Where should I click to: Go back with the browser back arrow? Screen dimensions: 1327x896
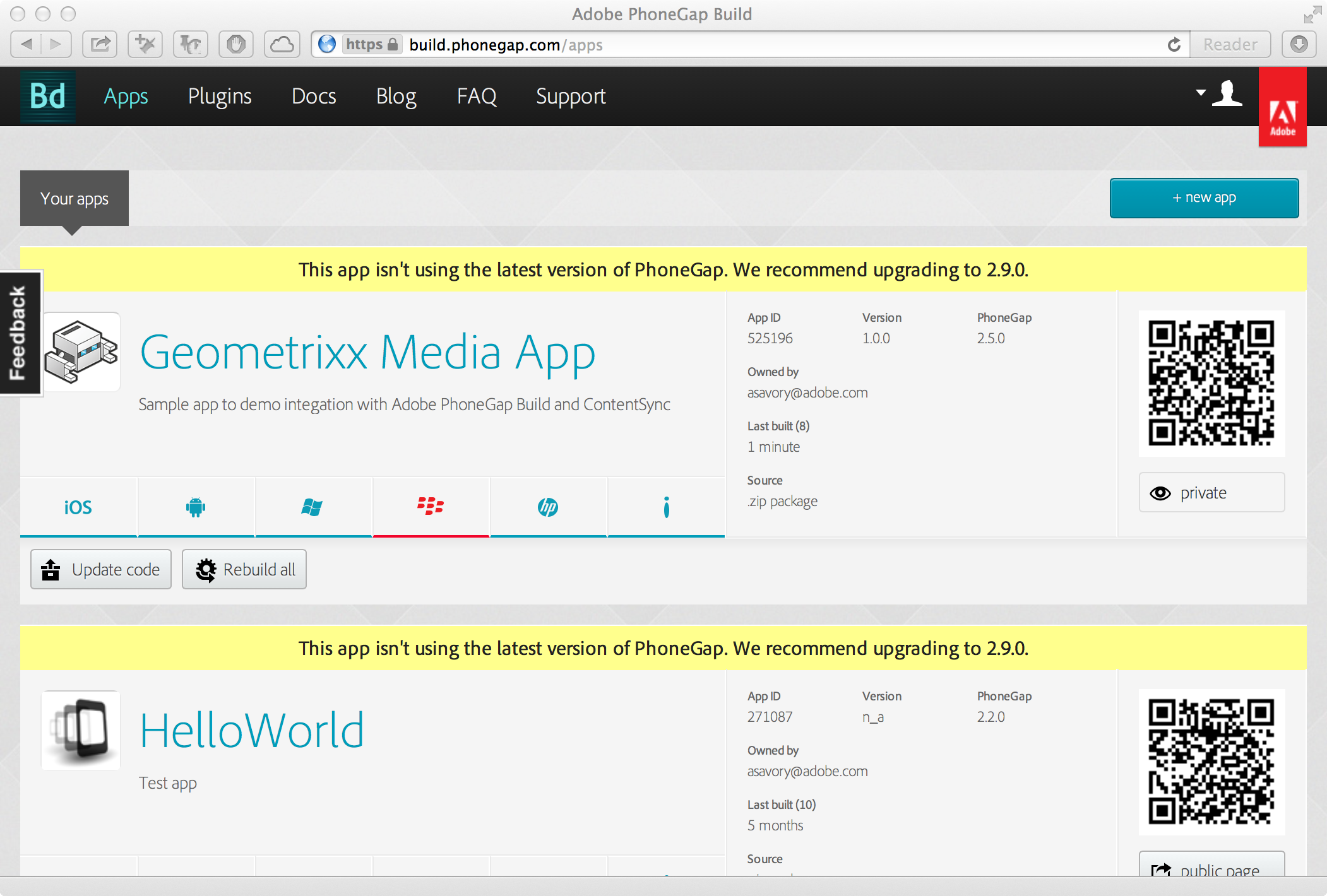point(27,44)
